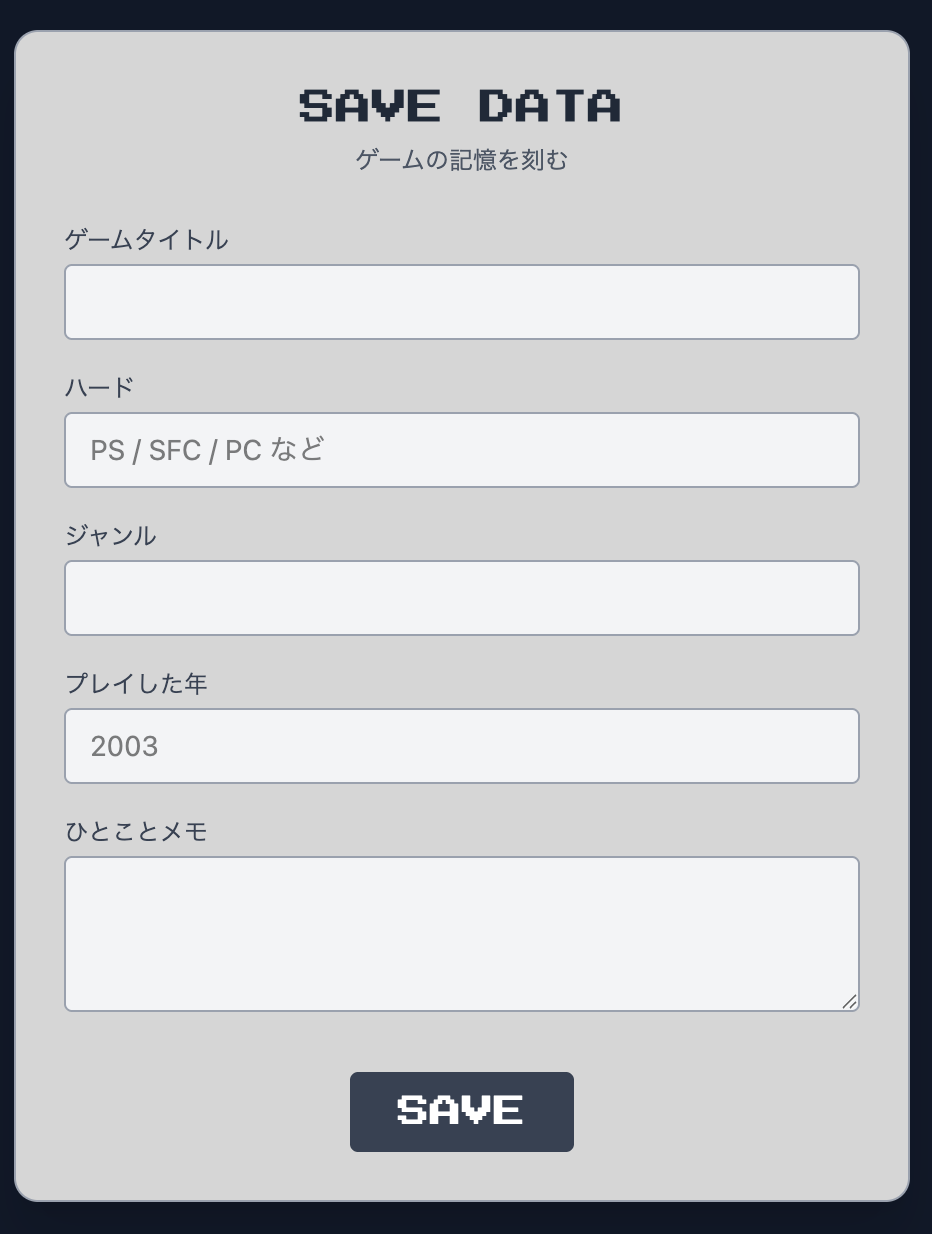Click the プレイした年 label
The width and height of the screenshot is (932, 1234).
(136, 684)
